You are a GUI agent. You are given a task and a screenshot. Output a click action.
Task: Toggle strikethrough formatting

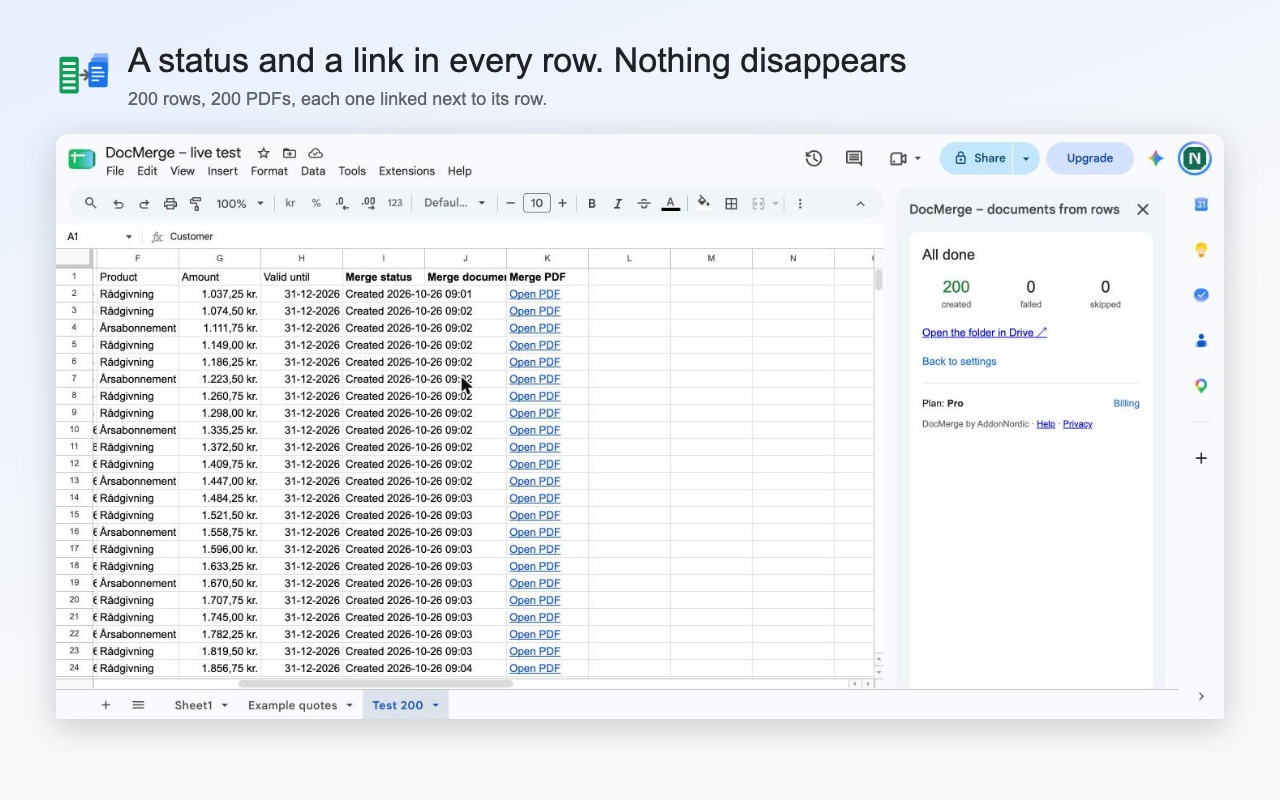(644, 203)
